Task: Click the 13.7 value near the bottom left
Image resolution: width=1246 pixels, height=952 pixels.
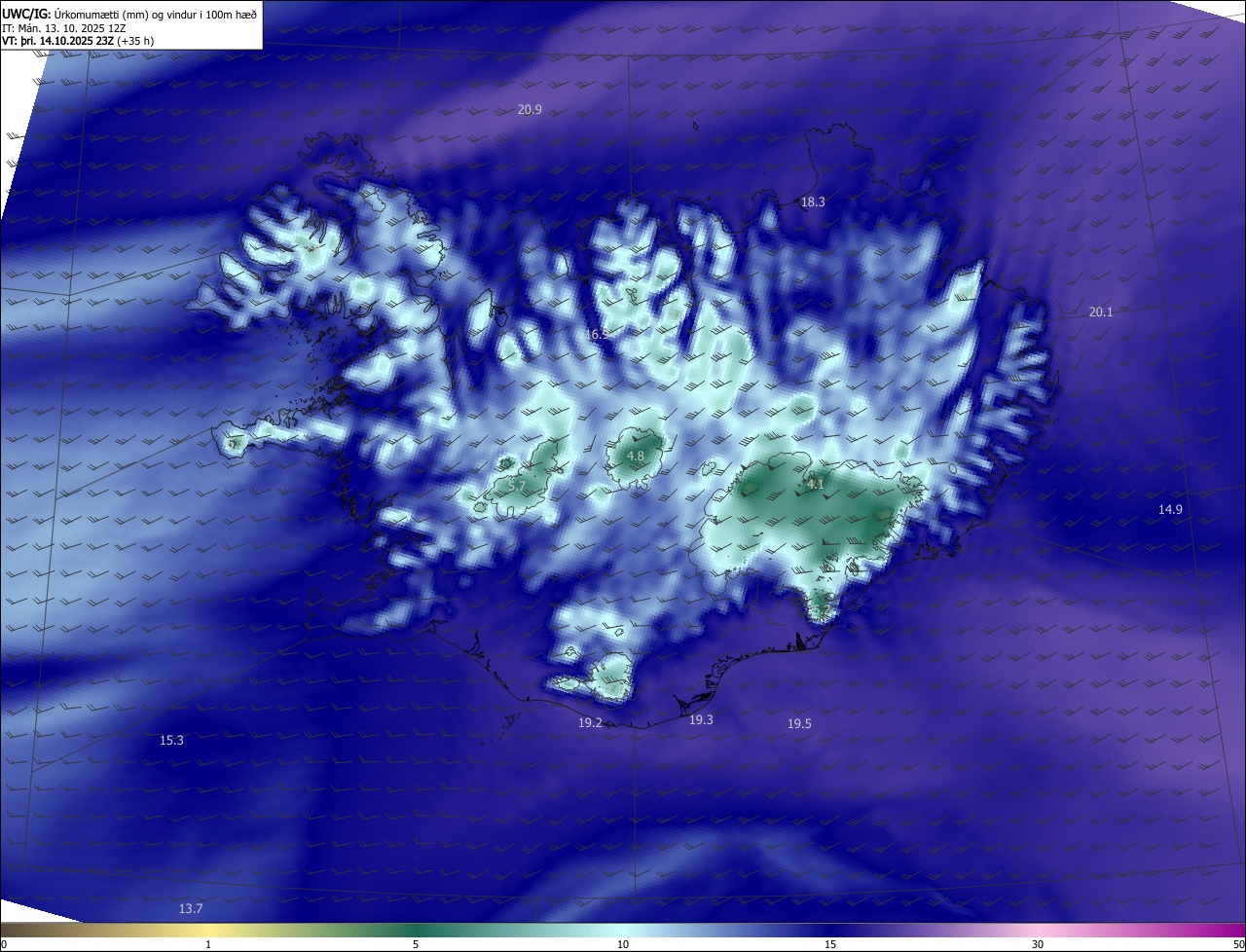Action: pos(191,909)
